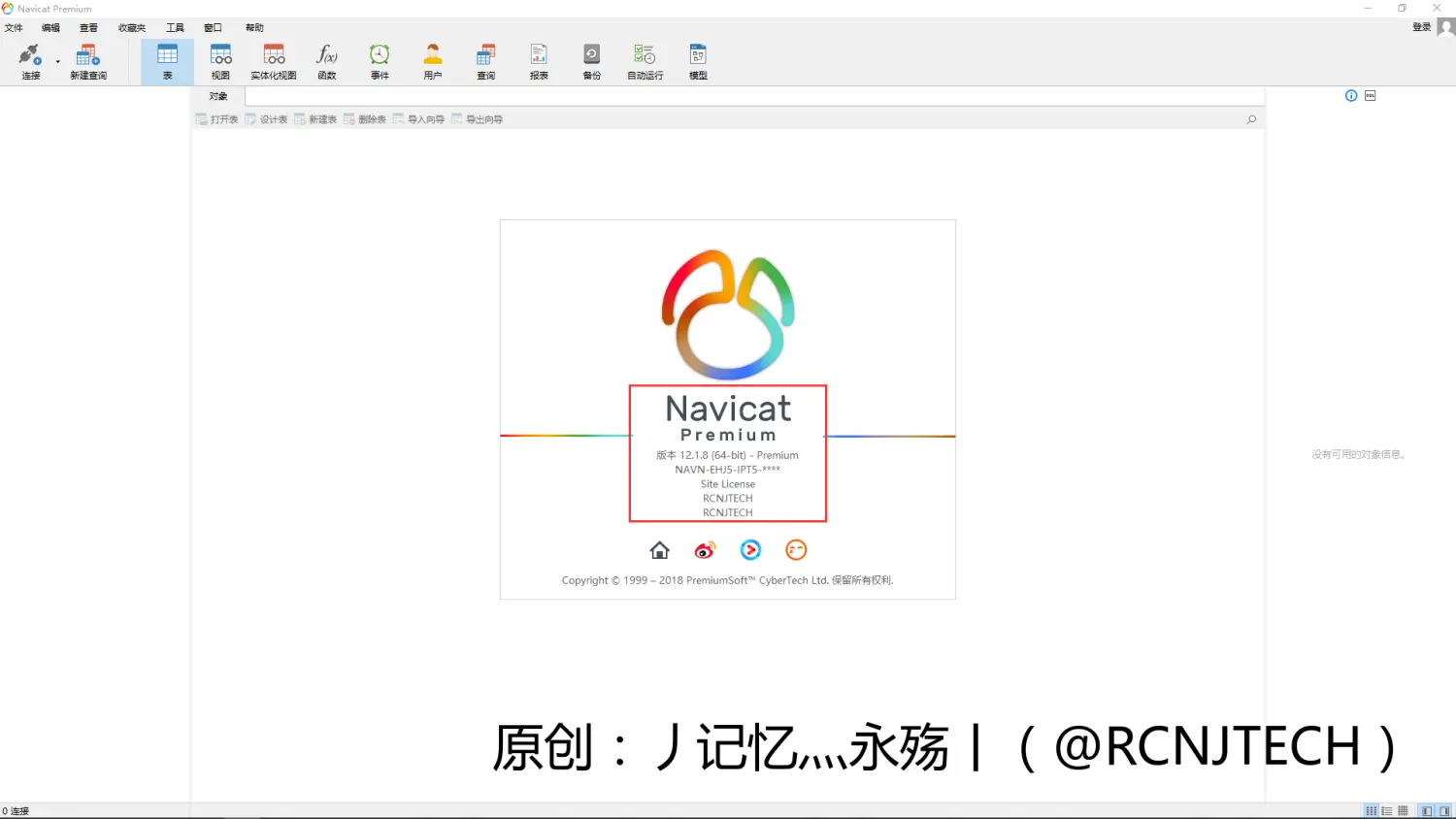The image size is (1456, 819).
Task: Open the Weibo icon in About dialog
Action: tap(705, 550)
